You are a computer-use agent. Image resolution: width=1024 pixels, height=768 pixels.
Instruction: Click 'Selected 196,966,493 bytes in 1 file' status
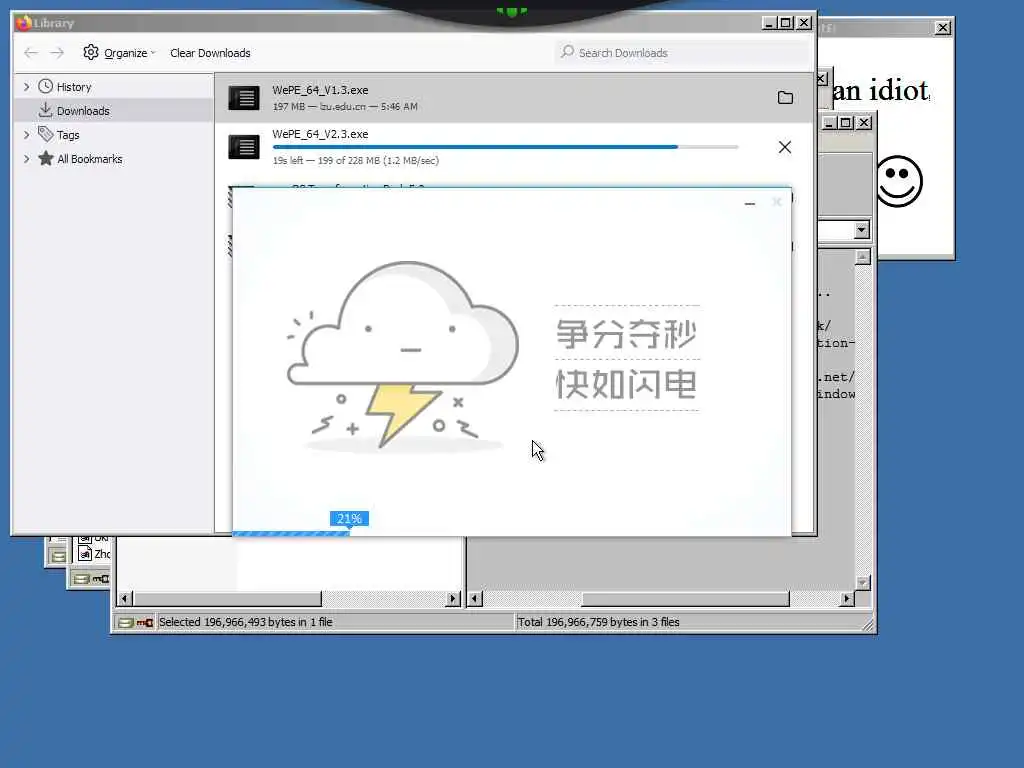[x=246, y=622]
